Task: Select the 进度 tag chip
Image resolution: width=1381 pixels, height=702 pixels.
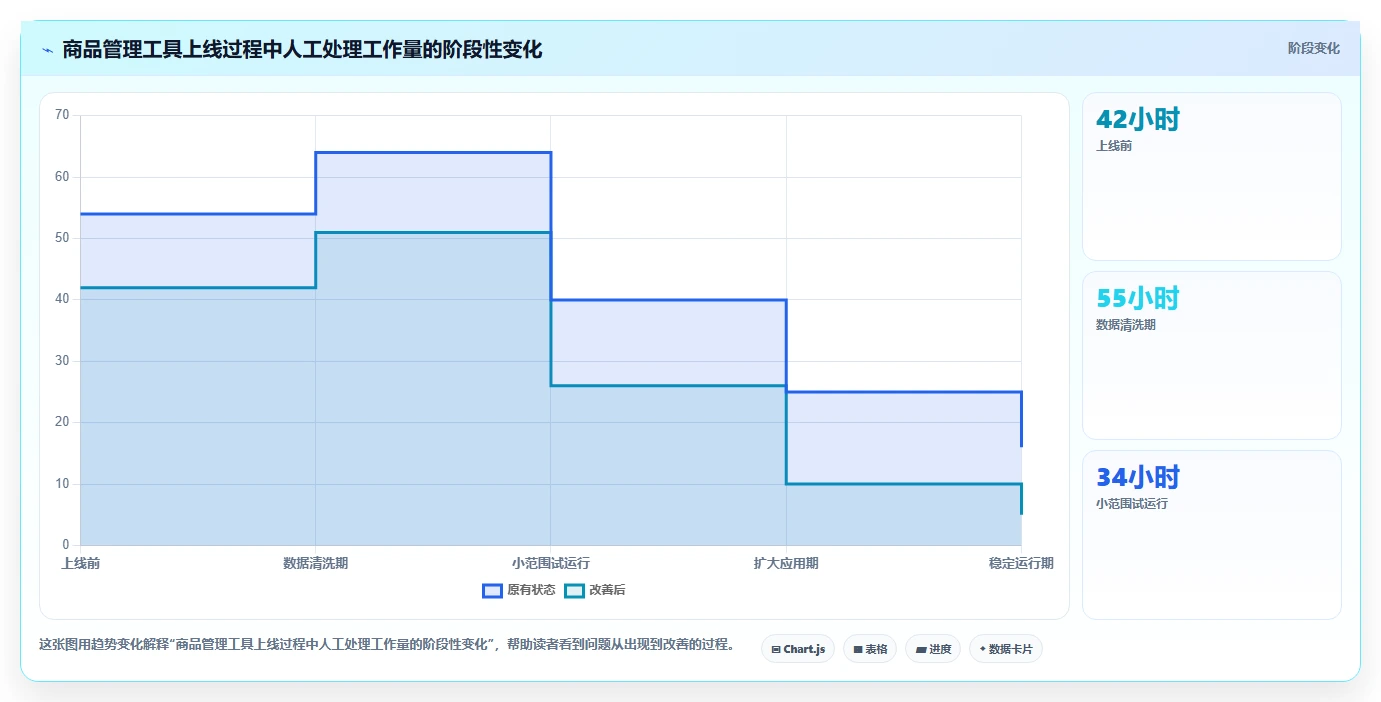Action: (933, 649)
